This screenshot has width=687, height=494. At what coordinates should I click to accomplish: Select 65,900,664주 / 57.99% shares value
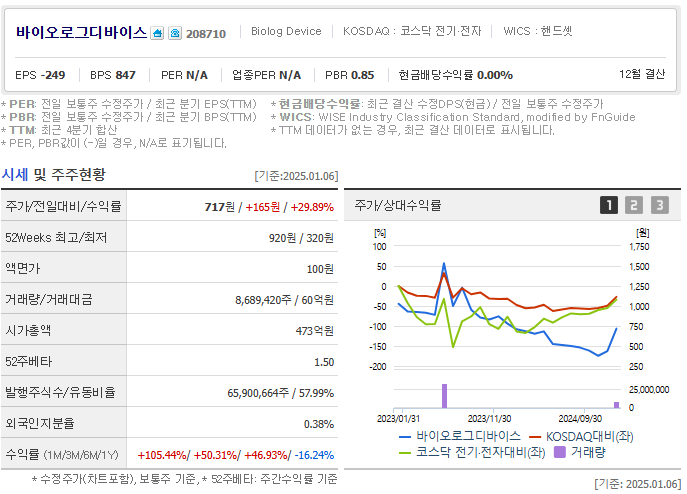click(x=280, y=393)
